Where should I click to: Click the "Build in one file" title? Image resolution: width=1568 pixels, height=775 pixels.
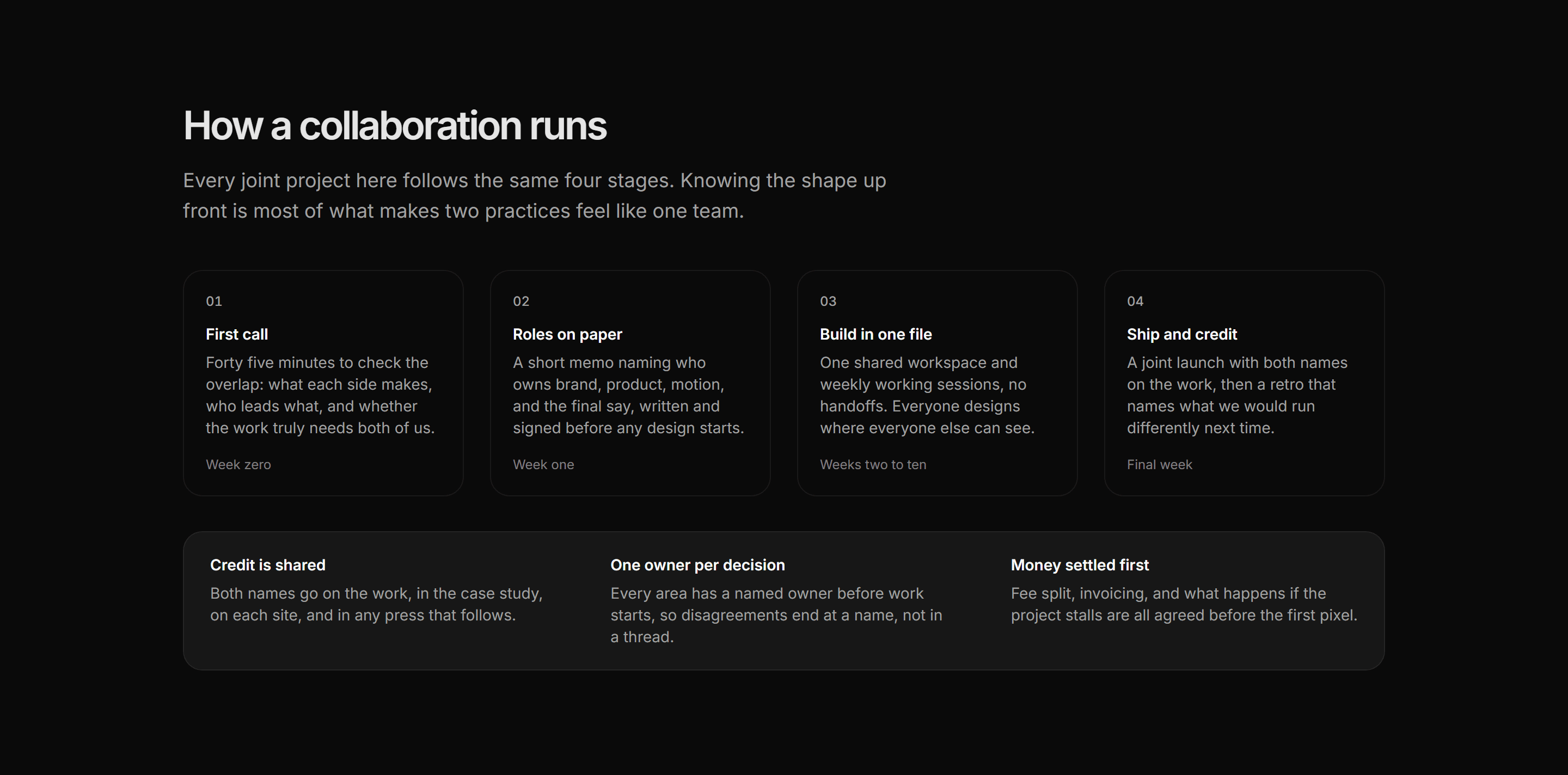[x=875, y=334]
